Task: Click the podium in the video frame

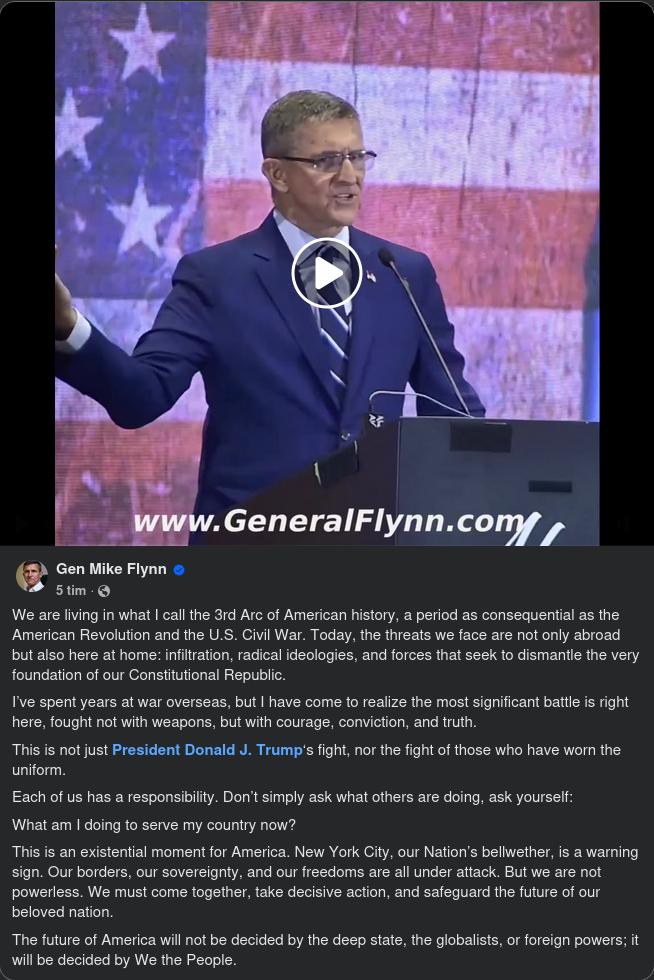Action: coord(475,480)
